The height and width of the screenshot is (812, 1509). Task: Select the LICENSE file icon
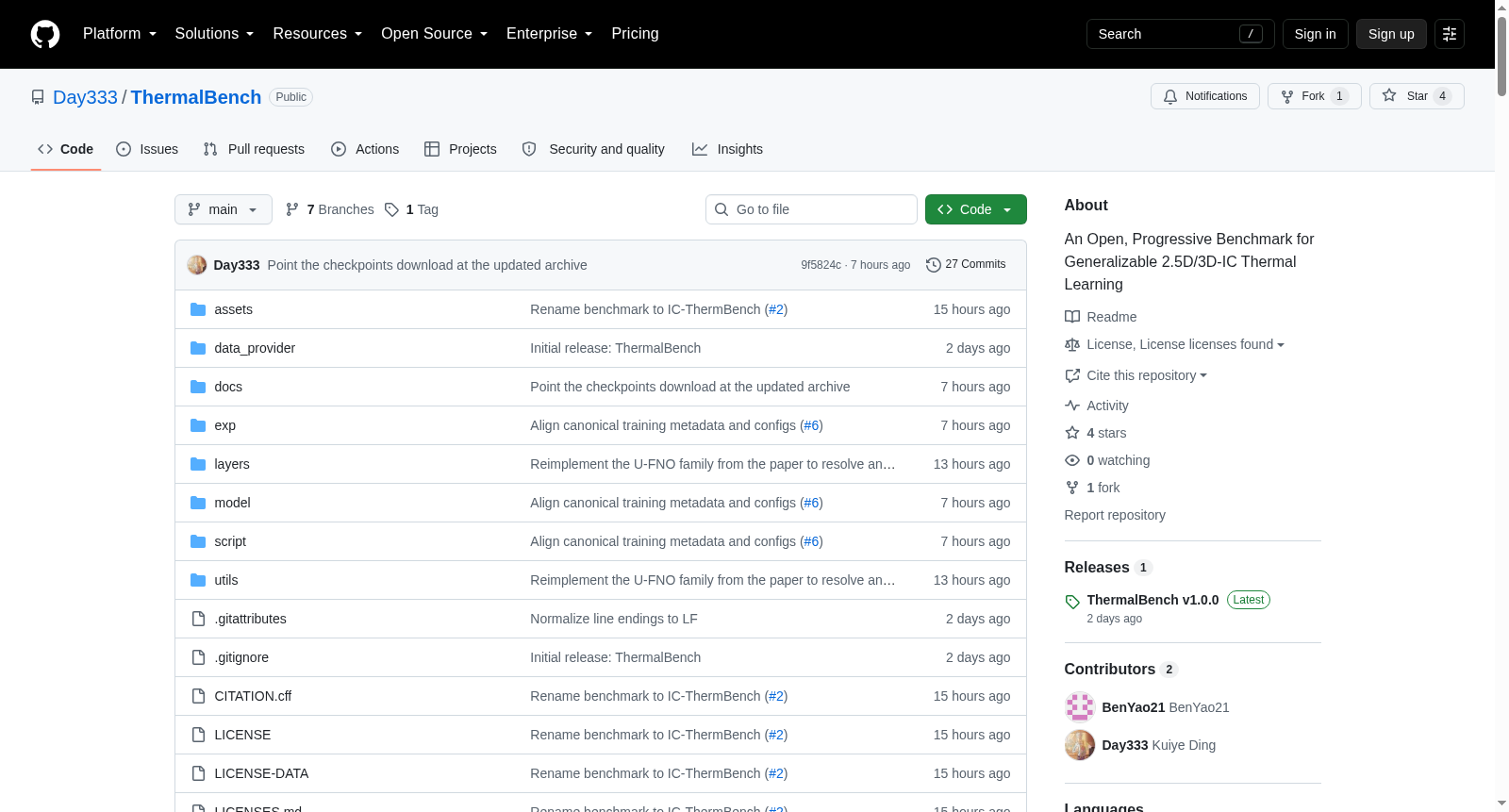point(198,735)
